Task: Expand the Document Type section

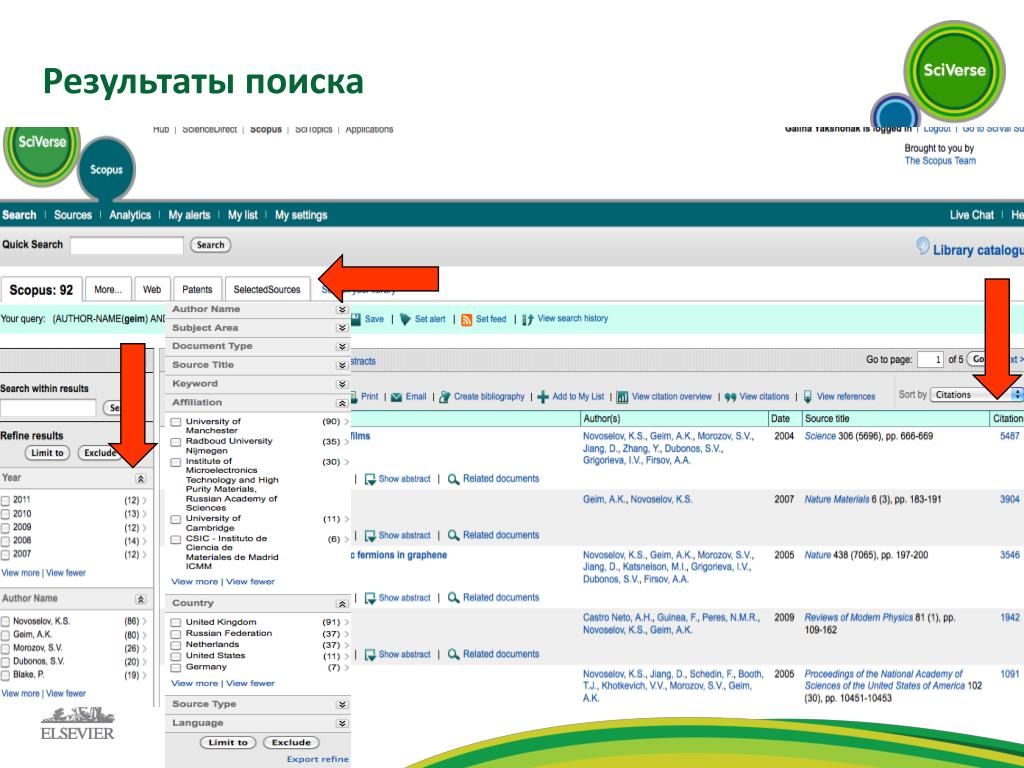Action: (x=342, y=347)
